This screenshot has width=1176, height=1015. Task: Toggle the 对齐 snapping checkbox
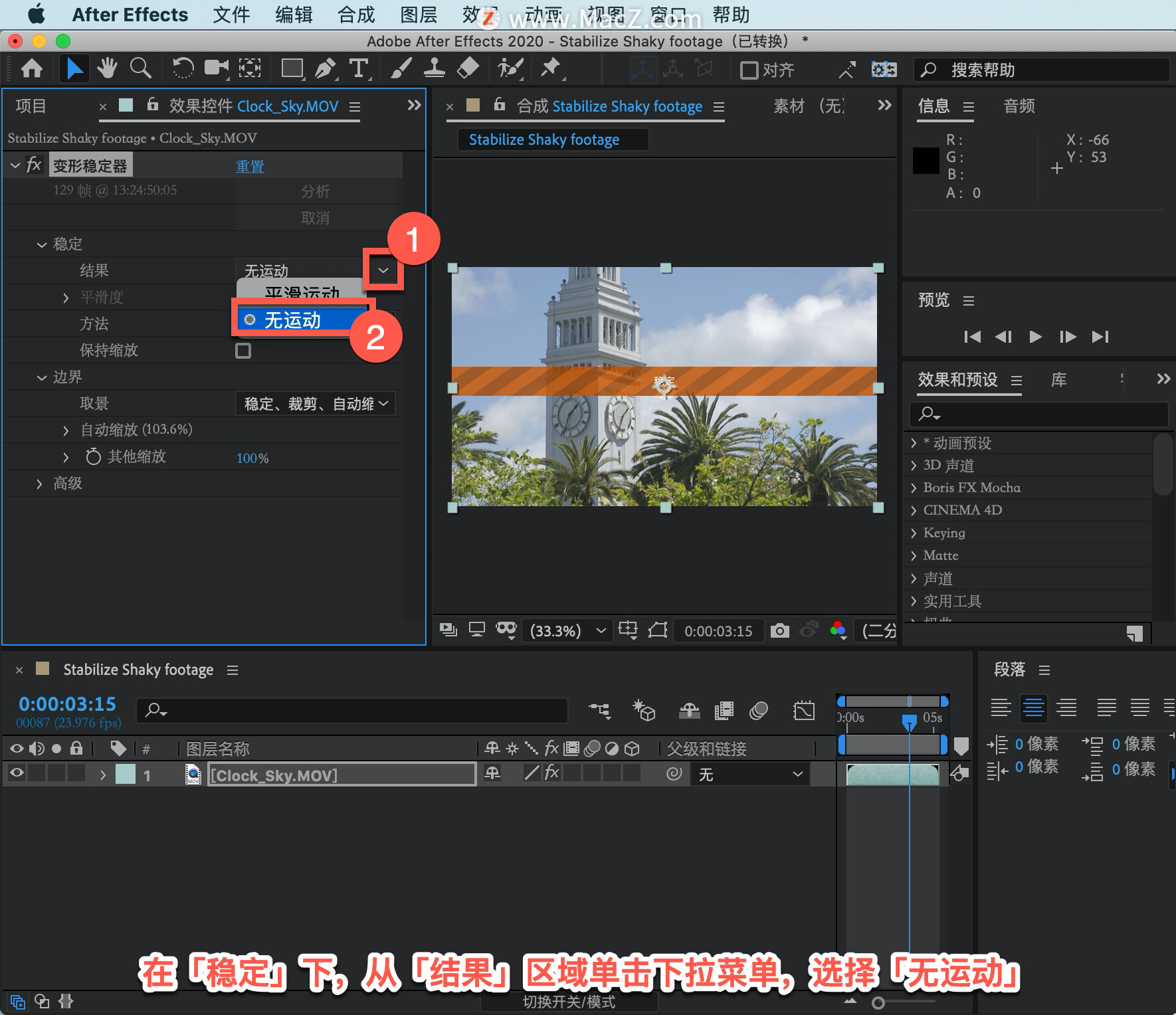(749, 70)
